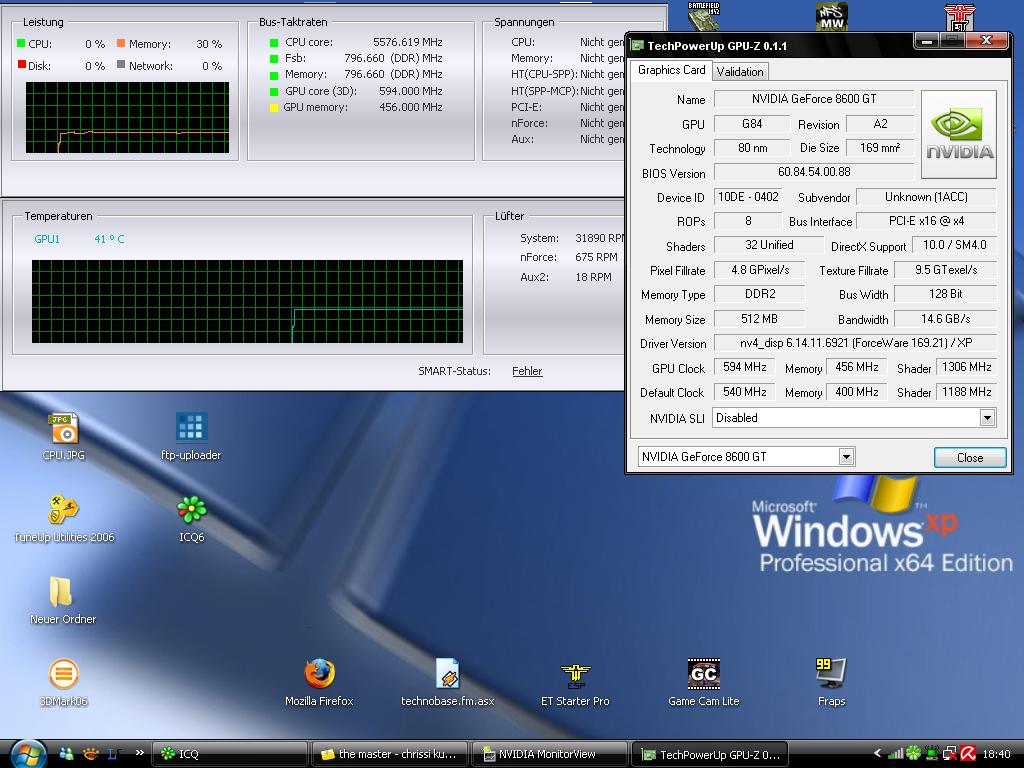1024x768 pixels.
Task: Click the red Disk legend square
Action: [x=21, y=65]
